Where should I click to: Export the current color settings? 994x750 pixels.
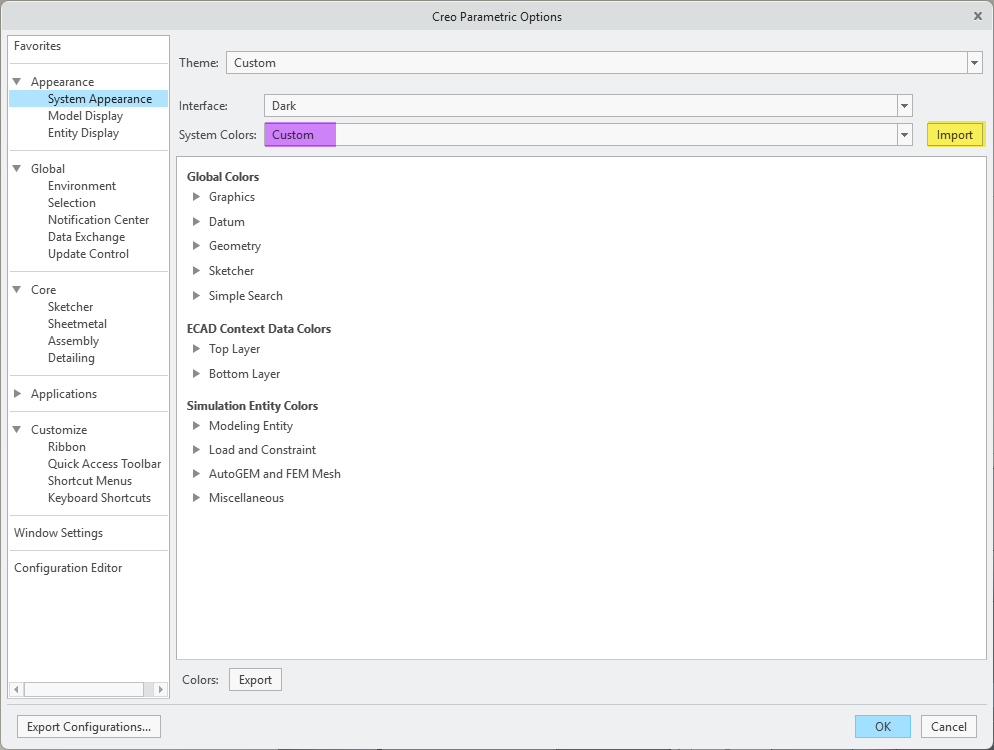pyautogui.click(x=254, y=679)
